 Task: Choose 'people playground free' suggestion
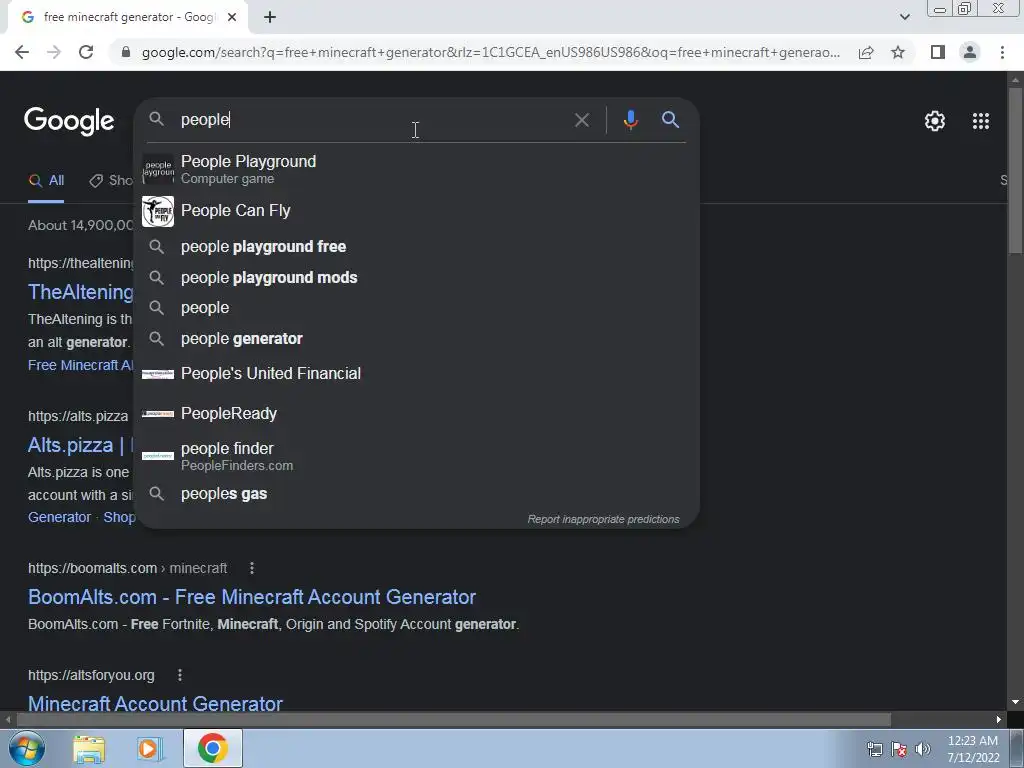click(417, 246)
